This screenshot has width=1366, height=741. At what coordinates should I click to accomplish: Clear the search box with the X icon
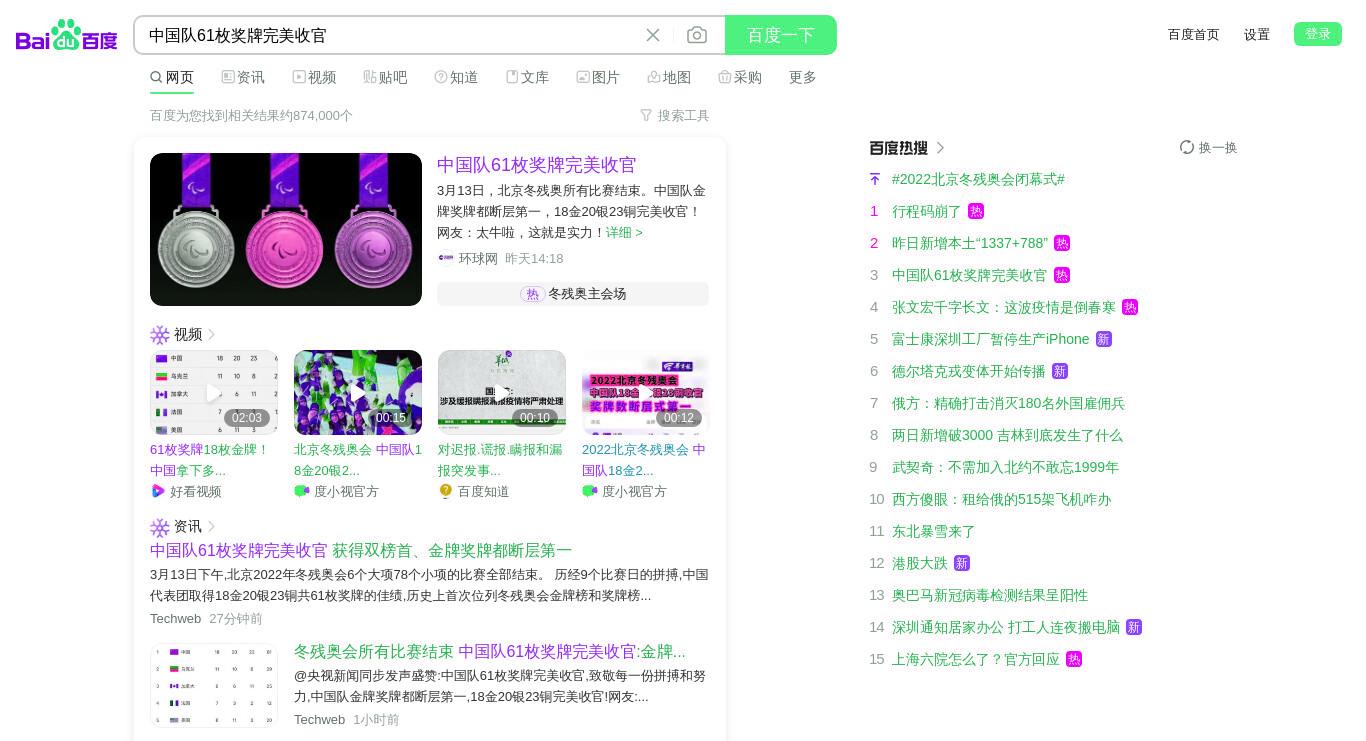click(x=653, y=35)
